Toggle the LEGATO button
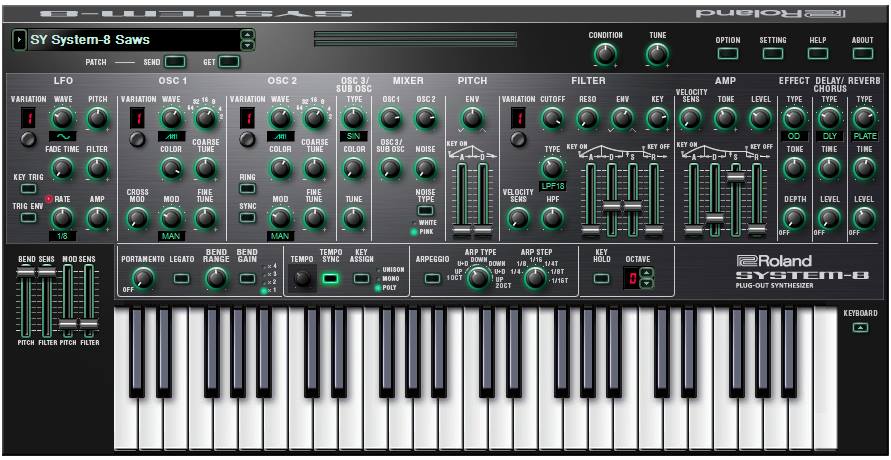Image resolution: width=891 pixels, height=460 pixels. (181, 278)
